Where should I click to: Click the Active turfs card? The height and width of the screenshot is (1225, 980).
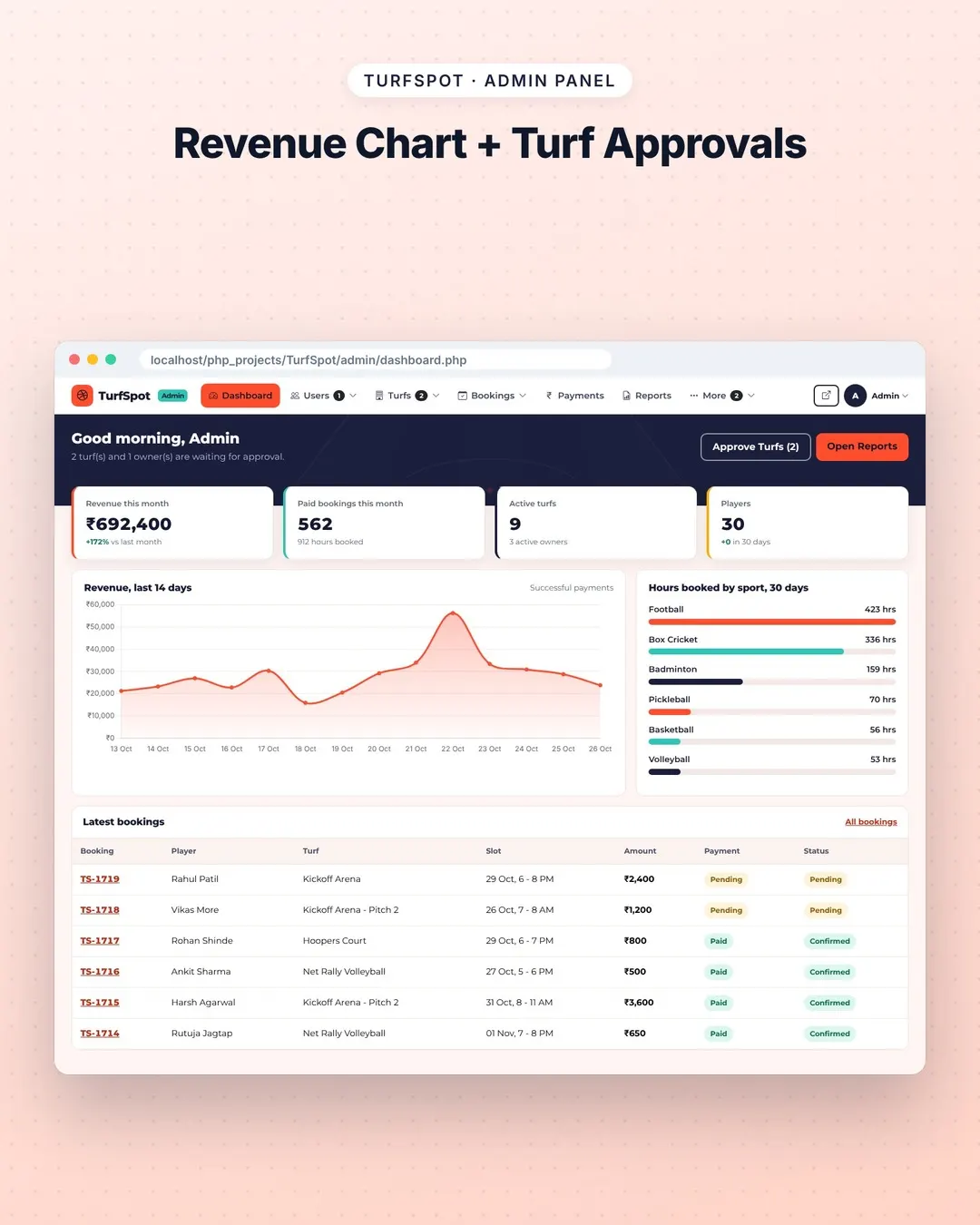[596, 523]
